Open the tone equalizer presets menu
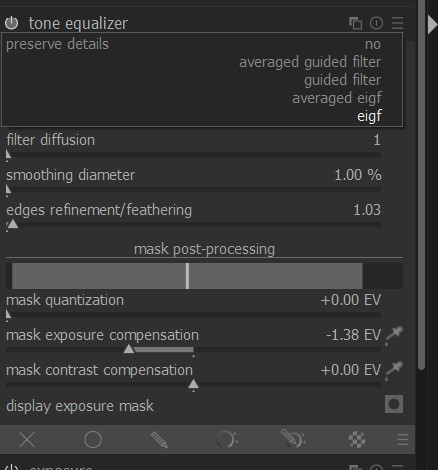The width and height of the screenshot is (438, 470). coord(397,23)
